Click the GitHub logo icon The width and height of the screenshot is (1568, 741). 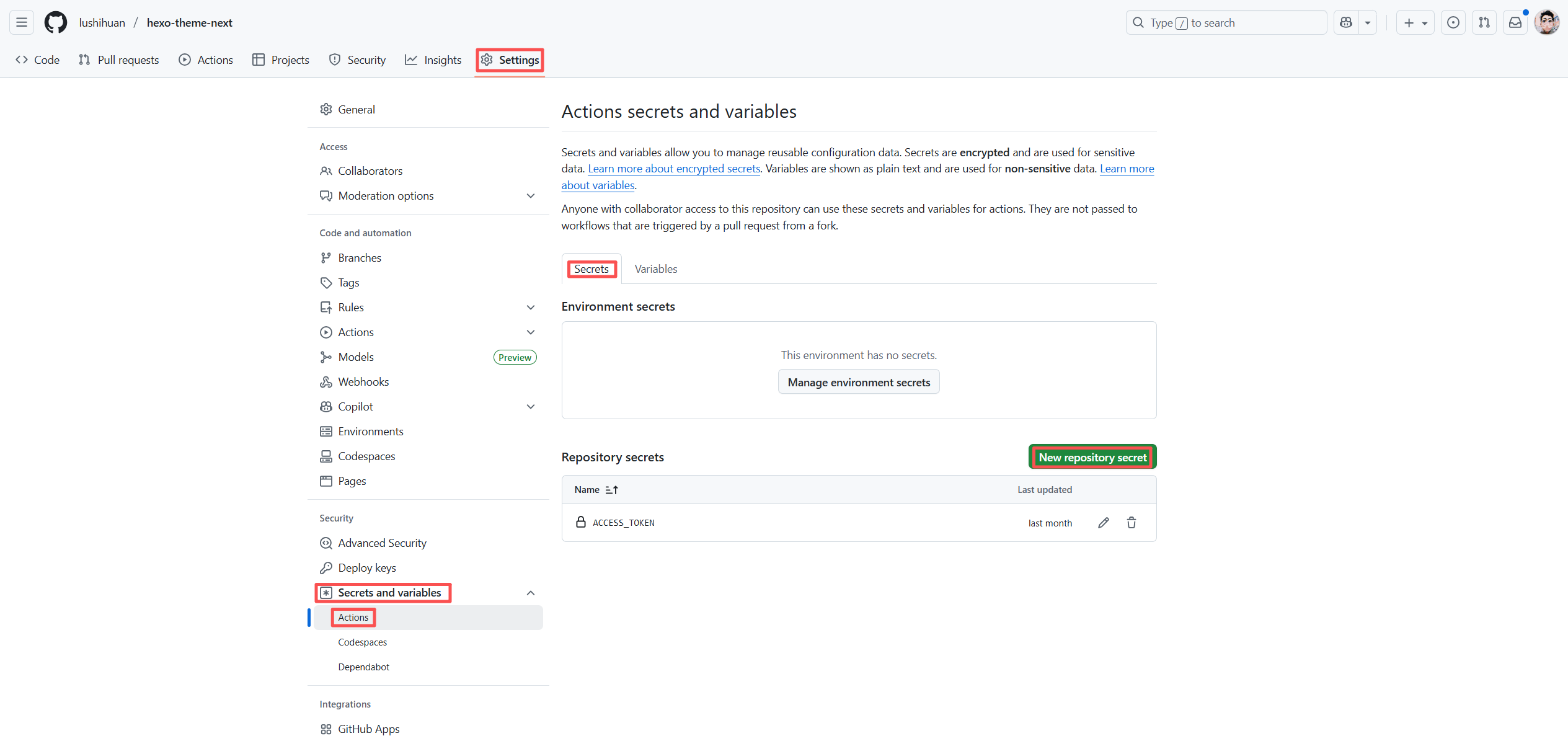[55, 23]
